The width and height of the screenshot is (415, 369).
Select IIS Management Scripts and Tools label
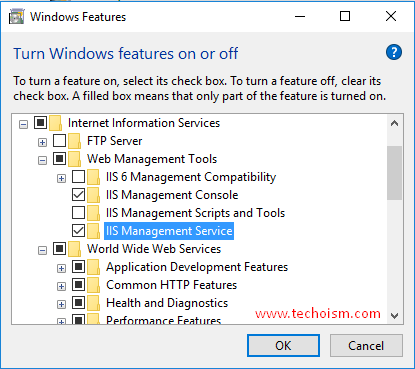[x=195, y=213]
